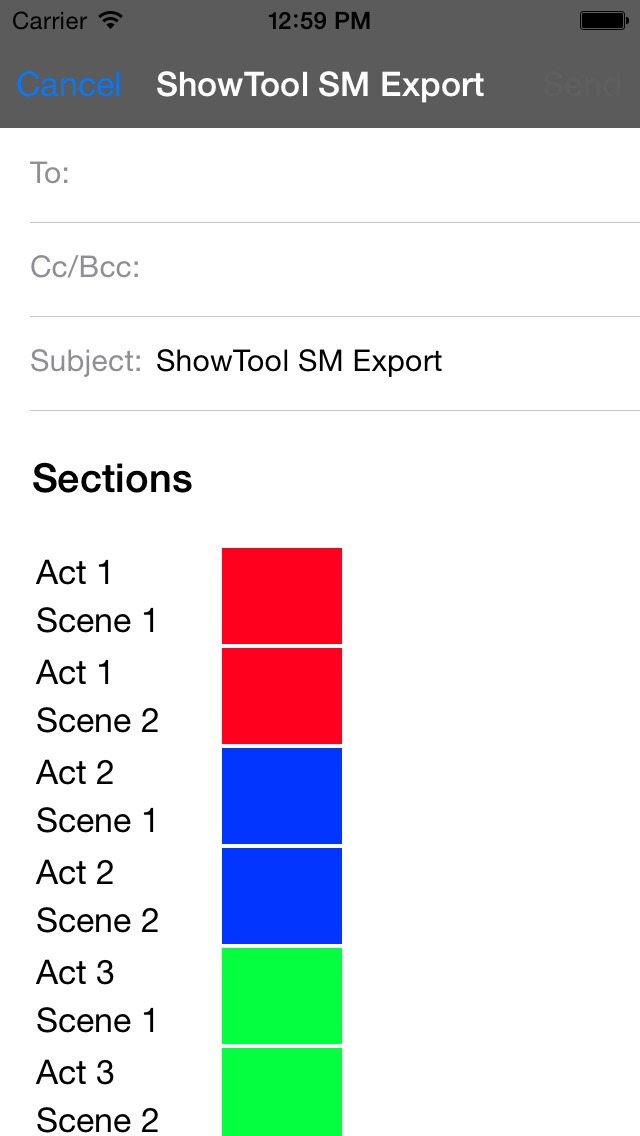The height and width of the screenshot is (1136, 640).
Task: Select green swatch for Act 3 Scene 1
Action: coord(282,995)
